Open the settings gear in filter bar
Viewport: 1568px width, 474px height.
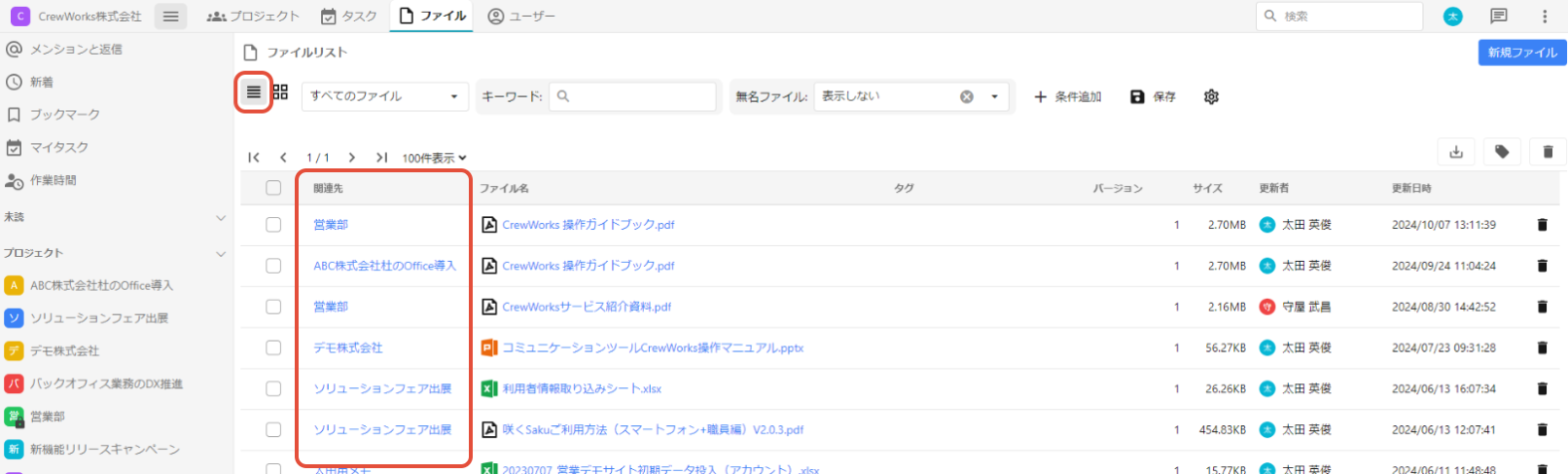[x=1211, y=96]
